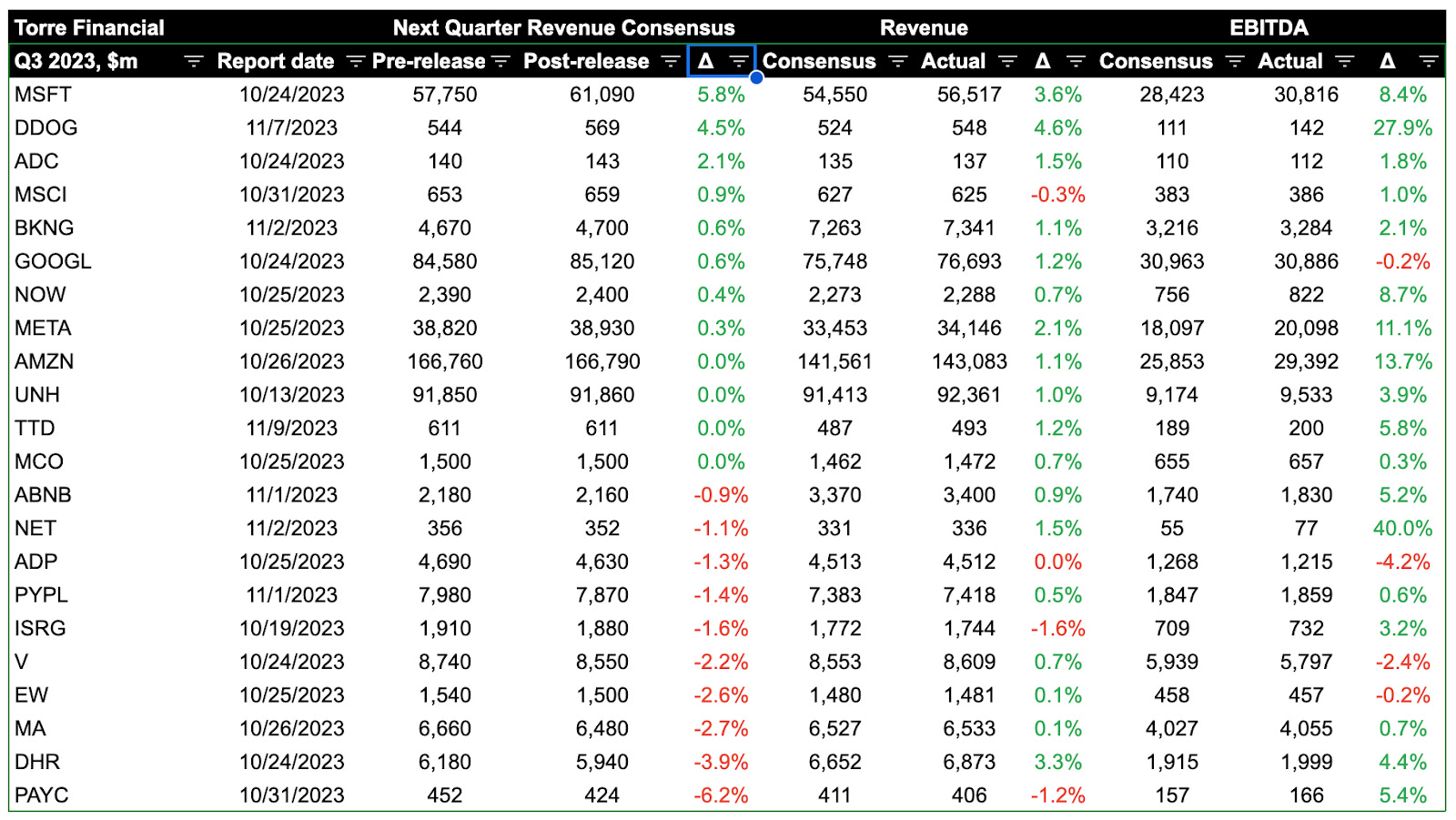Image resolution: width=1456 pixels, height=820 pixels.
Task: Open filter on selected consensus delta column
Action: click(x=739, y=61)
